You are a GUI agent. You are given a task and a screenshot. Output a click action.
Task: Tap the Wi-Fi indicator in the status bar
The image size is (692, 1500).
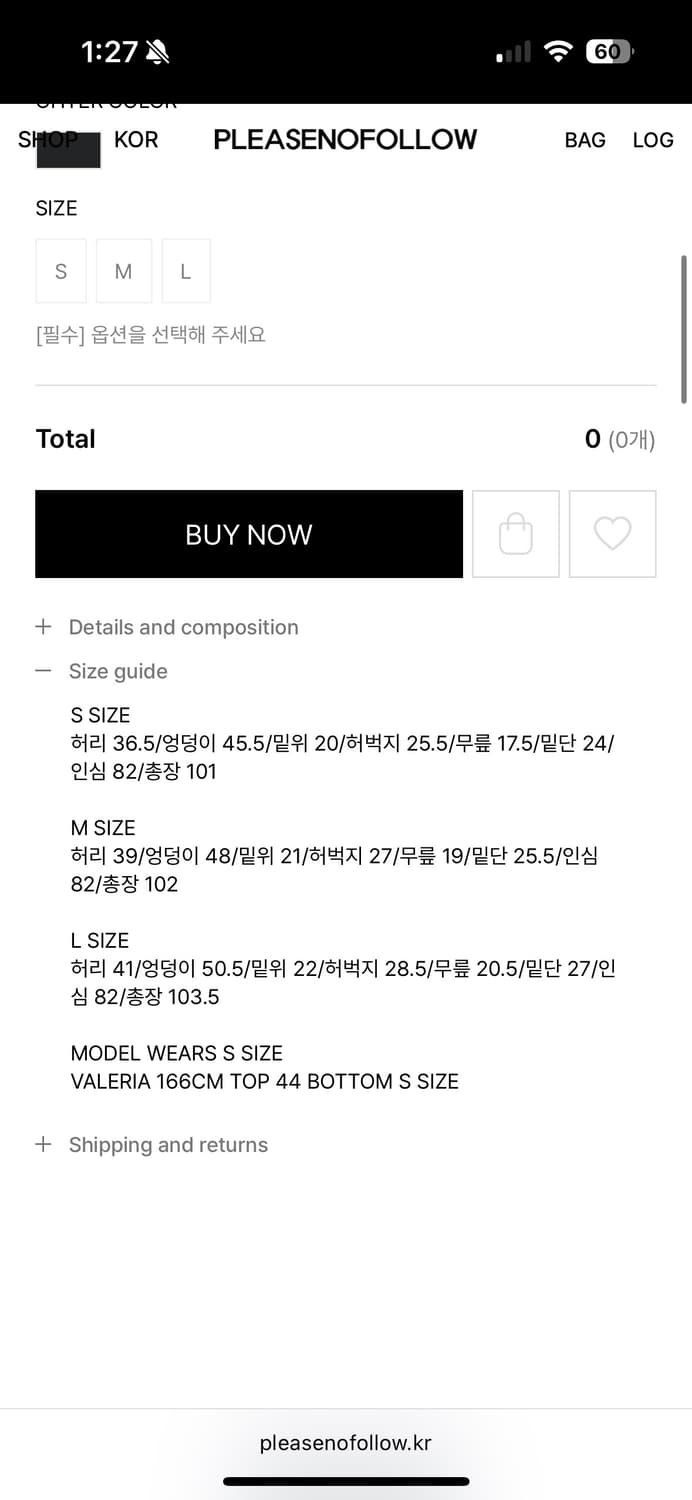[559, 50]
